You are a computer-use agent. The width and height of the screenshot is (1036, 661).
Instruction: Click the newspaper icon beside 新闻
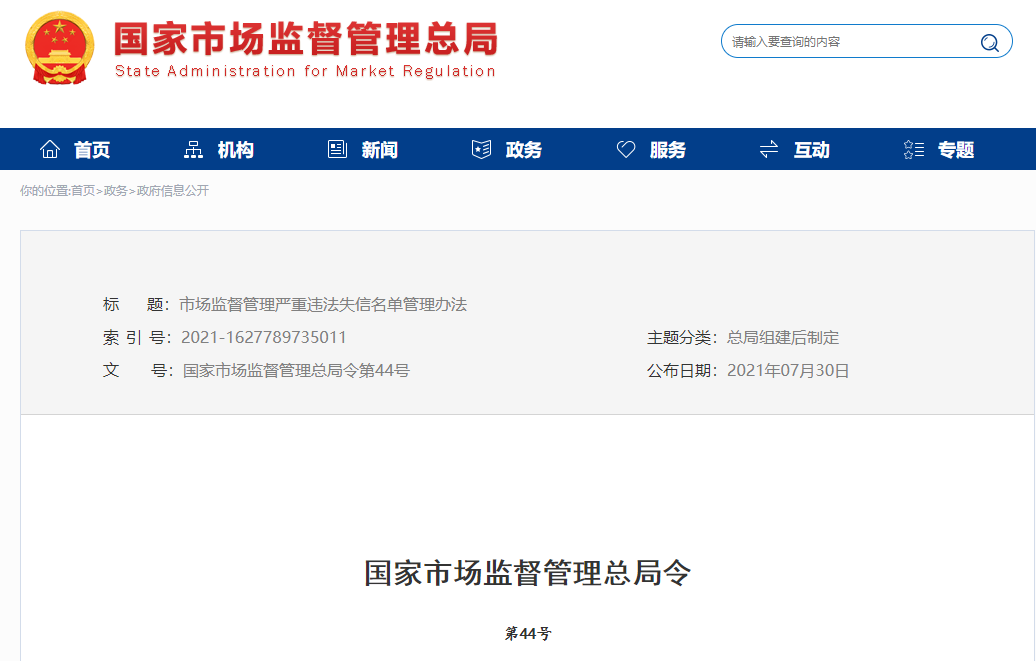click(337, 150)
